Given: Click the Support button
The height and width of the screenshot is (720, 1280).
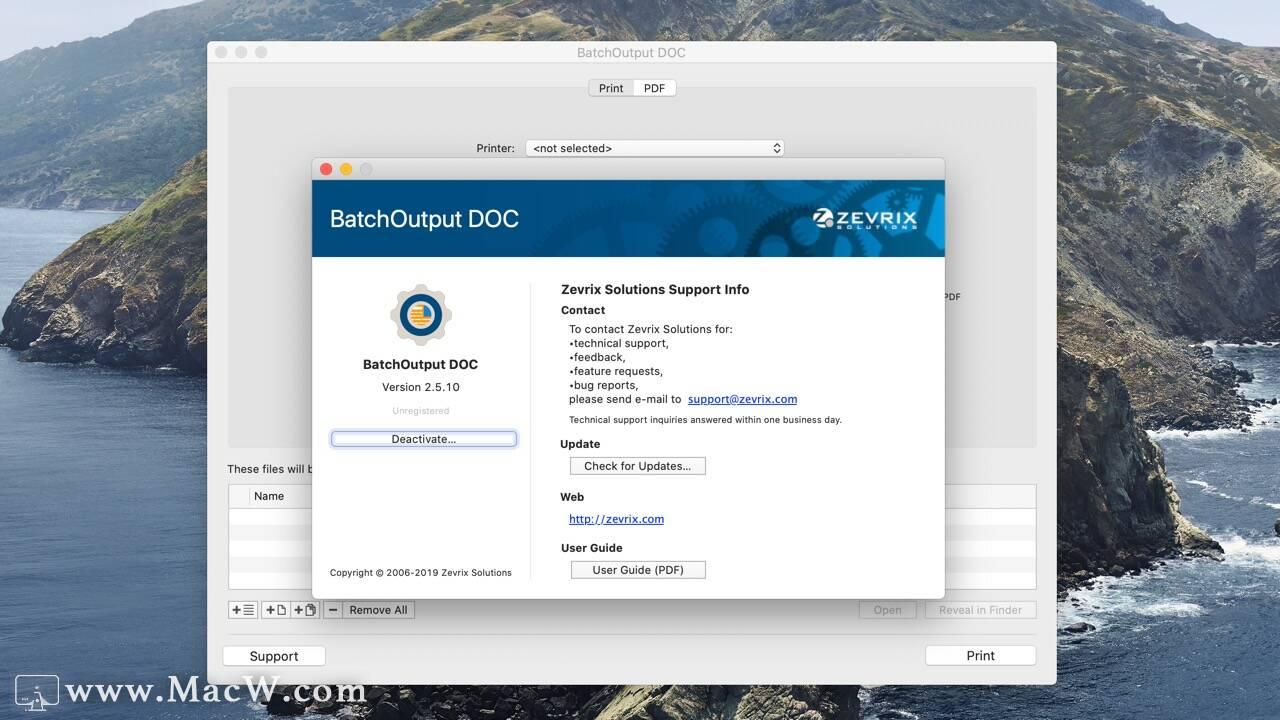Looking at the screenshot, I should (273, 655).
